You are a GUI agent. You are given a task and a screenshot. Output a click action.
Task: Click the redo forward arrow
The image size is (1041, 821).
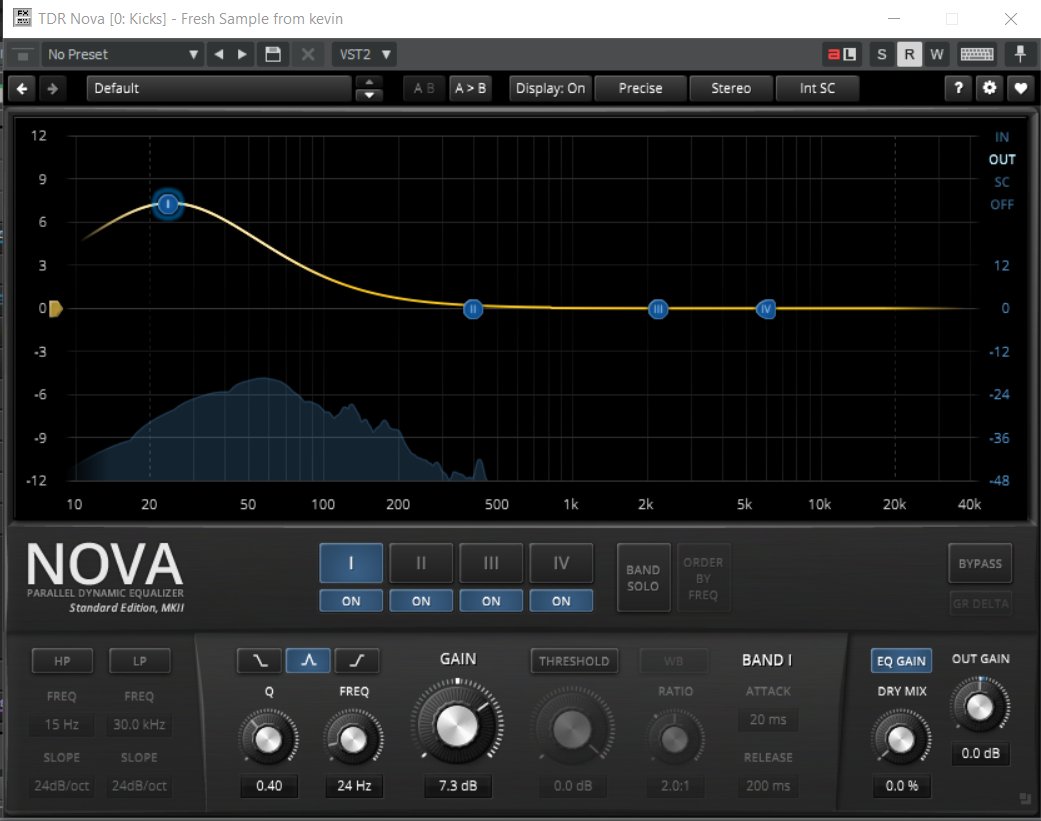53,88
